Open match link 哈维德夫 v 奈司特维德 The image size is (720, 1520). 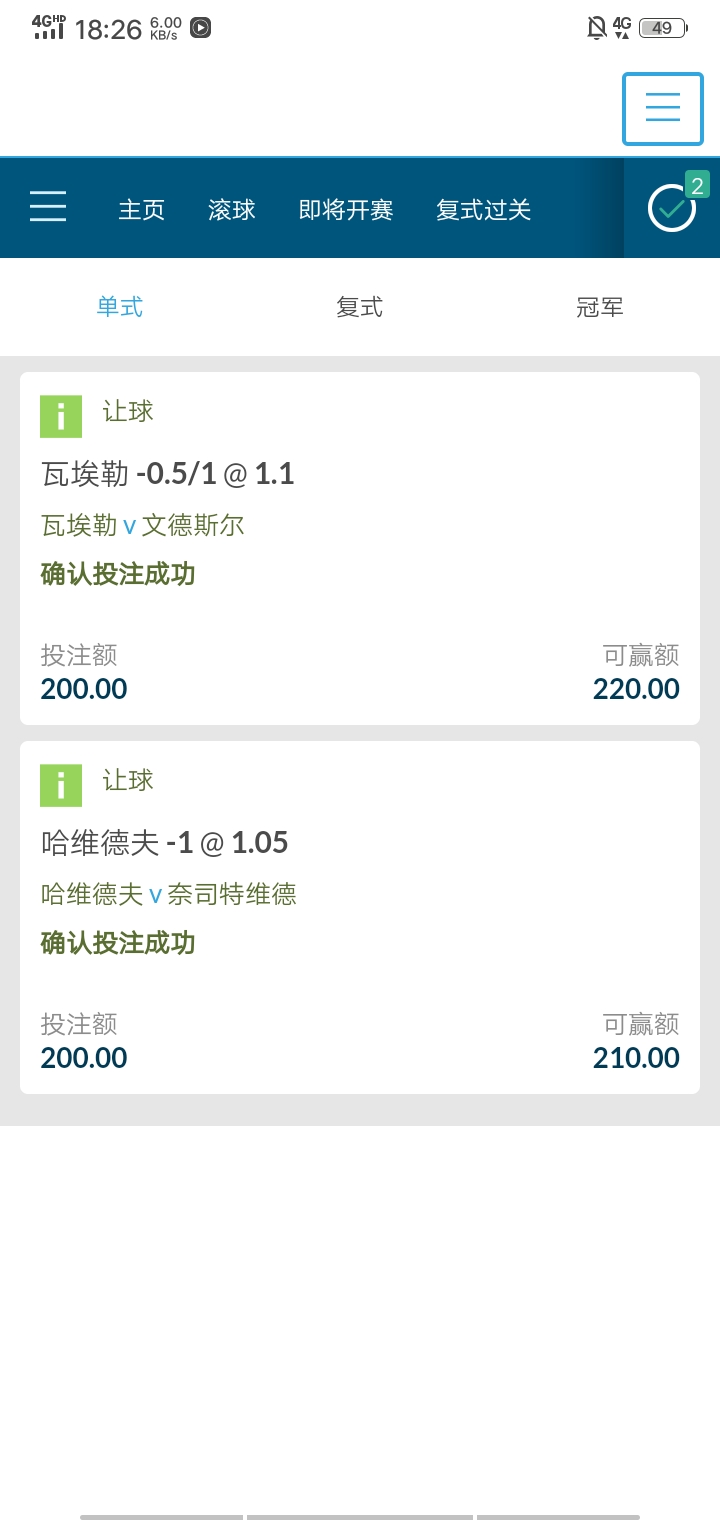[169, 894]
